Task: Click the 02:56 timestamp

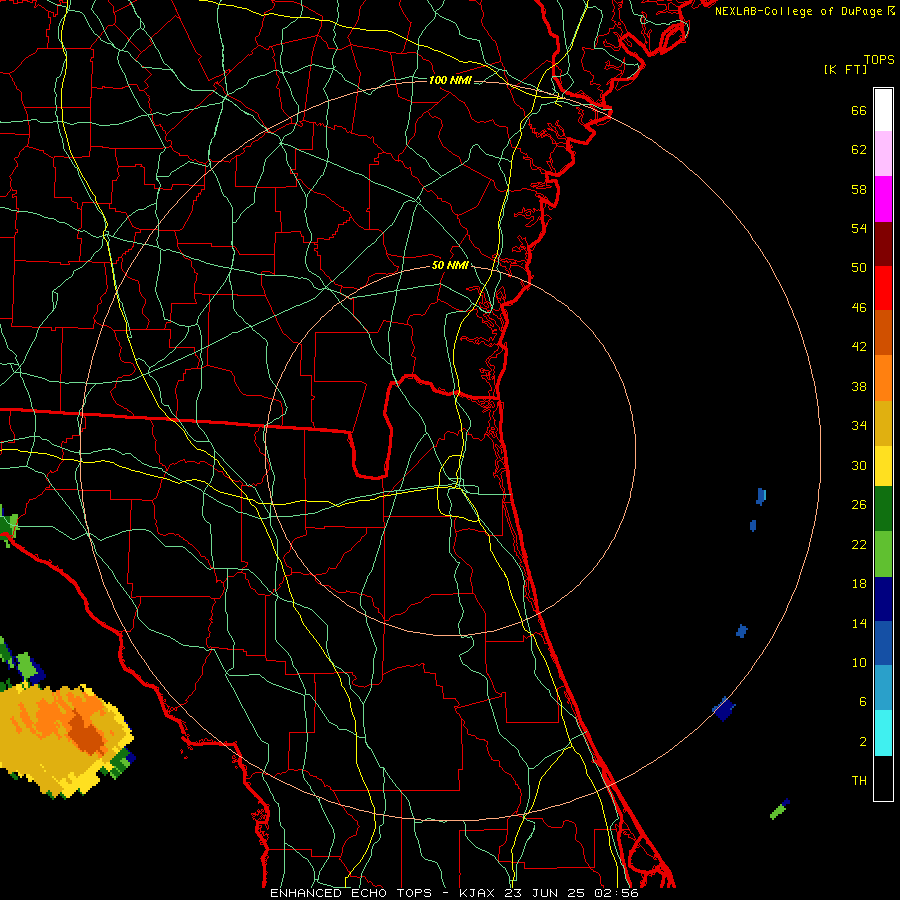Action: [x=617, y=893]
